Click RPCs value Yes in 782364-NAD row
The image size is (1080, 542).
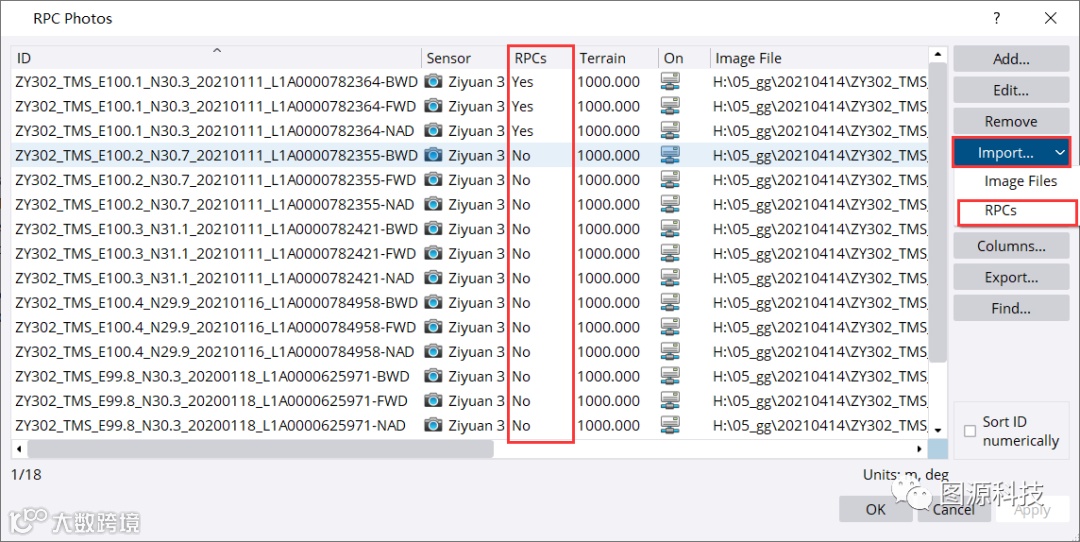coord(522,131)
